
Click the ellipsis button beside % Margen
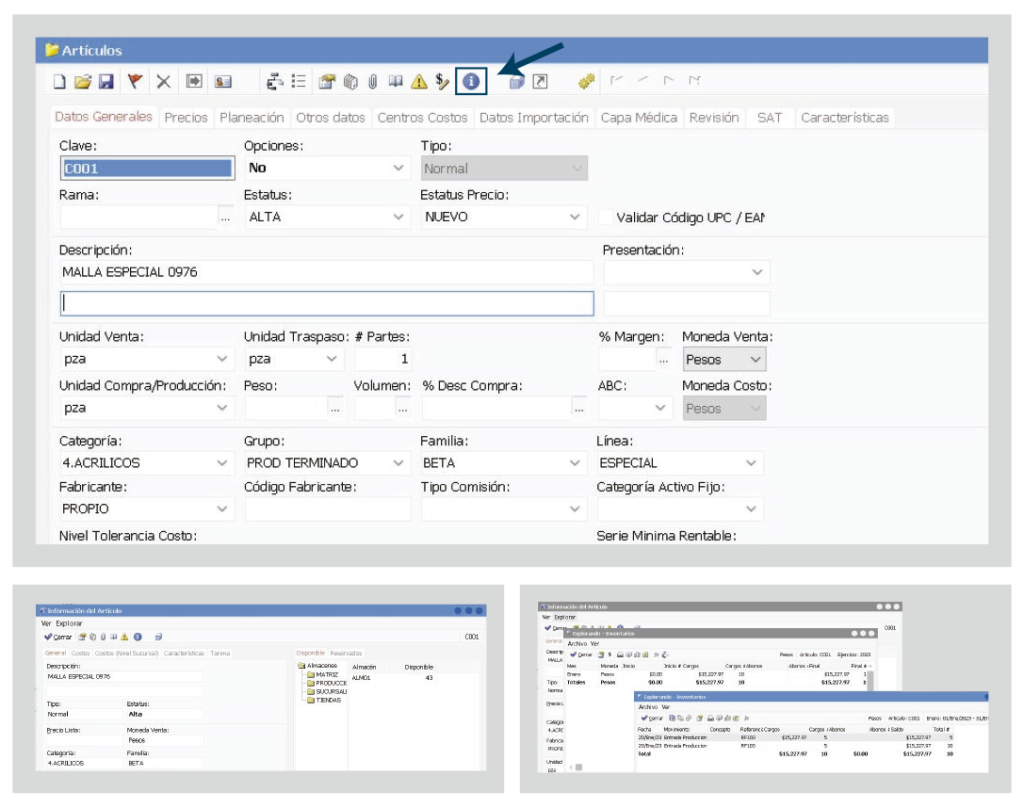pyautogui.click(x=662, y=359)
